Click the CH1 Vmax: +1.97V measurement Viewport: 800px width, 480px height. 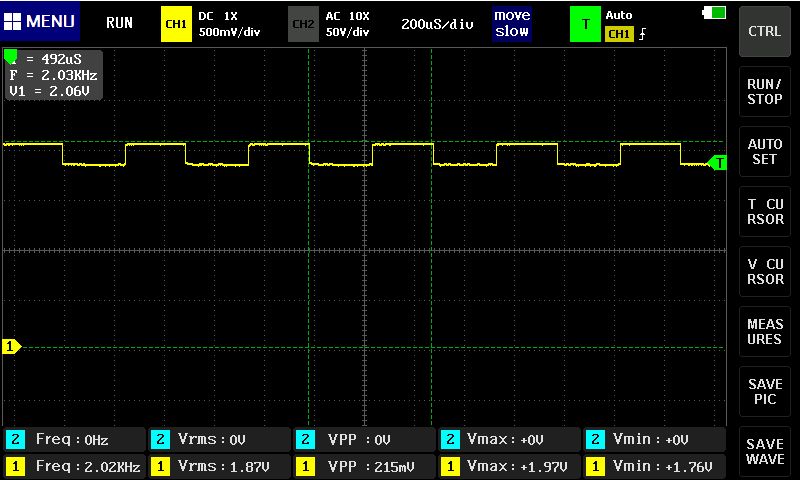(509, 466)
